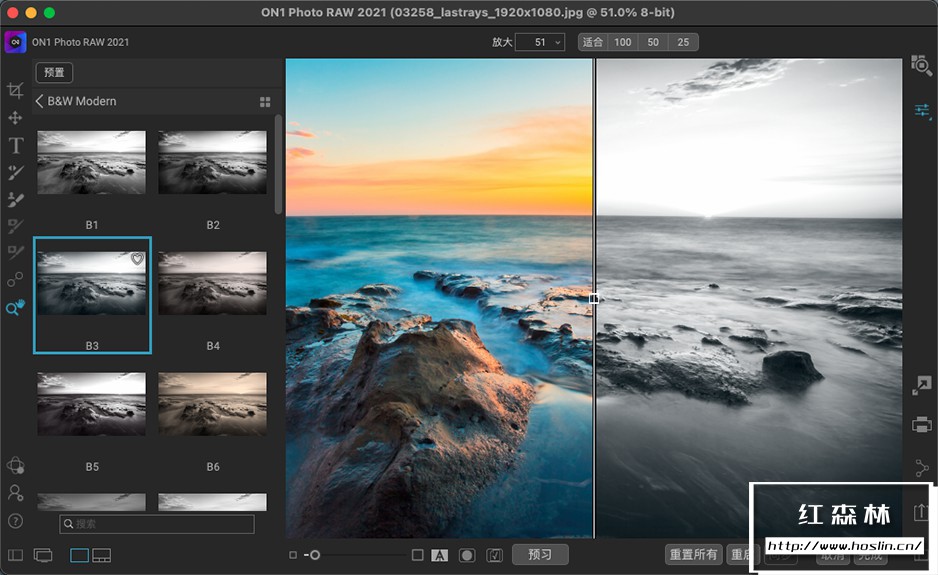Activate the View zoom-and-hand tool

[15, 307]
